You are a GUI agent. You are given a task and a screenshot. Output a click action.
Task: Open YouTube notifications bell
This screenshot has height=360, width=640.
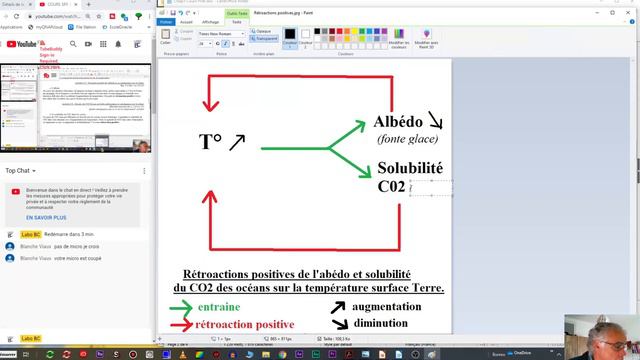click(x=118, y=44)
